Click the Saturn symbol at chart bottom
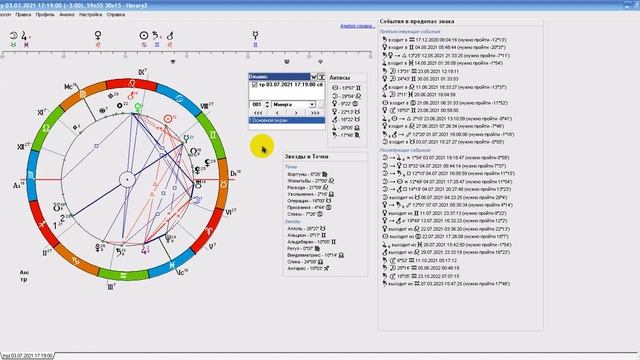640x360 pixels. click(x=120, y=252)
